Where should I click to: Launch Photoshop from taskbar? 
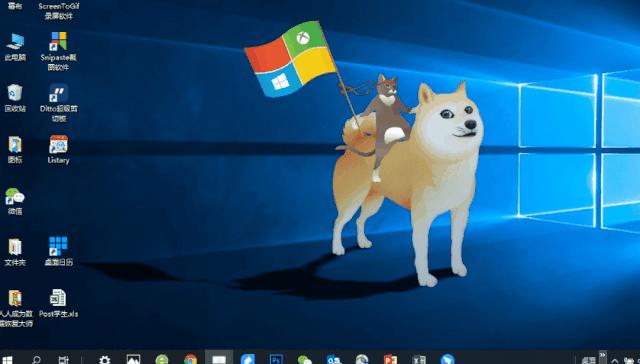276,359
